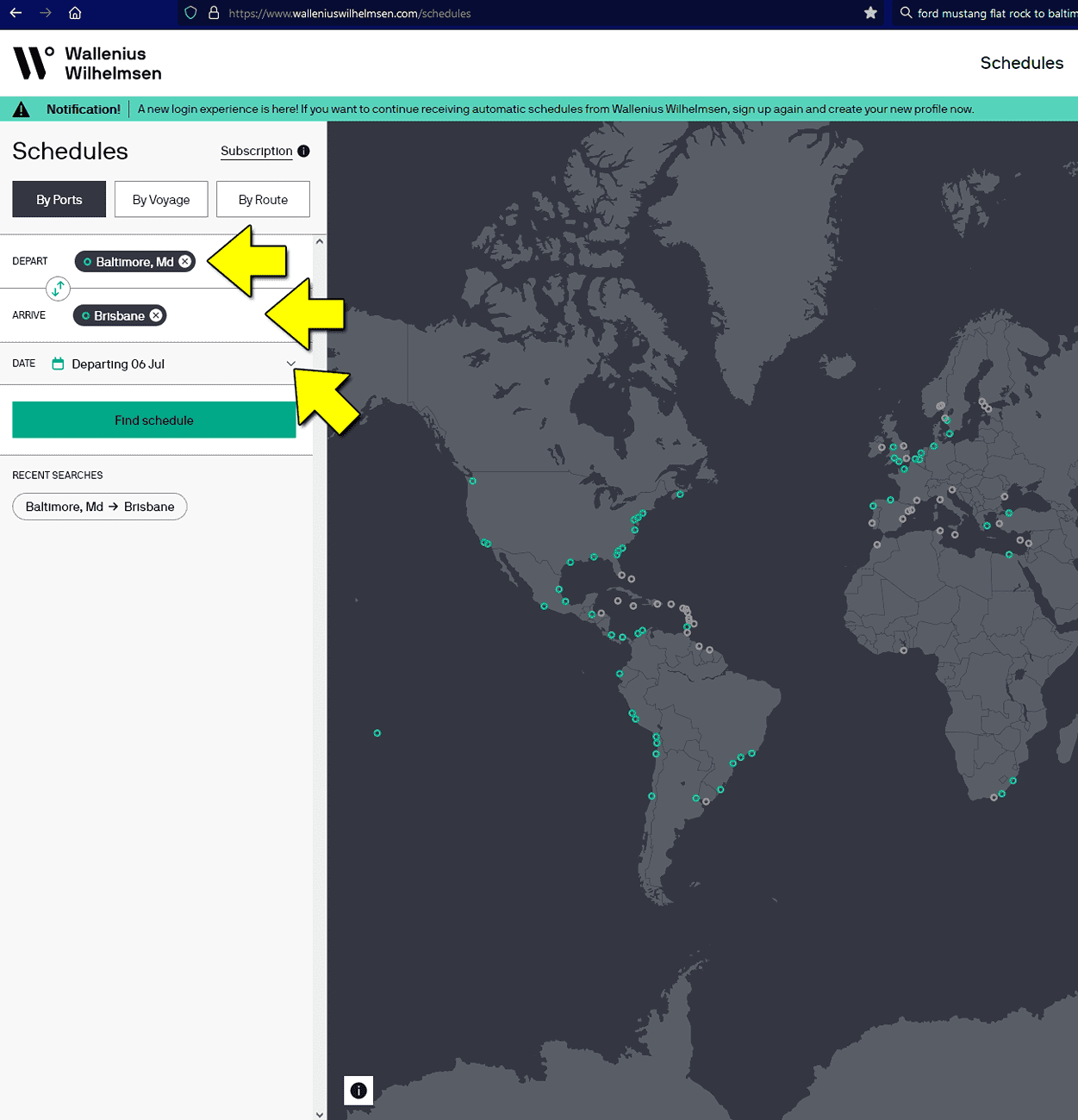Click the Baltimore, Md depart port chip
The height and width of the screenshot is (1120, 1078).
pos(135,261)
